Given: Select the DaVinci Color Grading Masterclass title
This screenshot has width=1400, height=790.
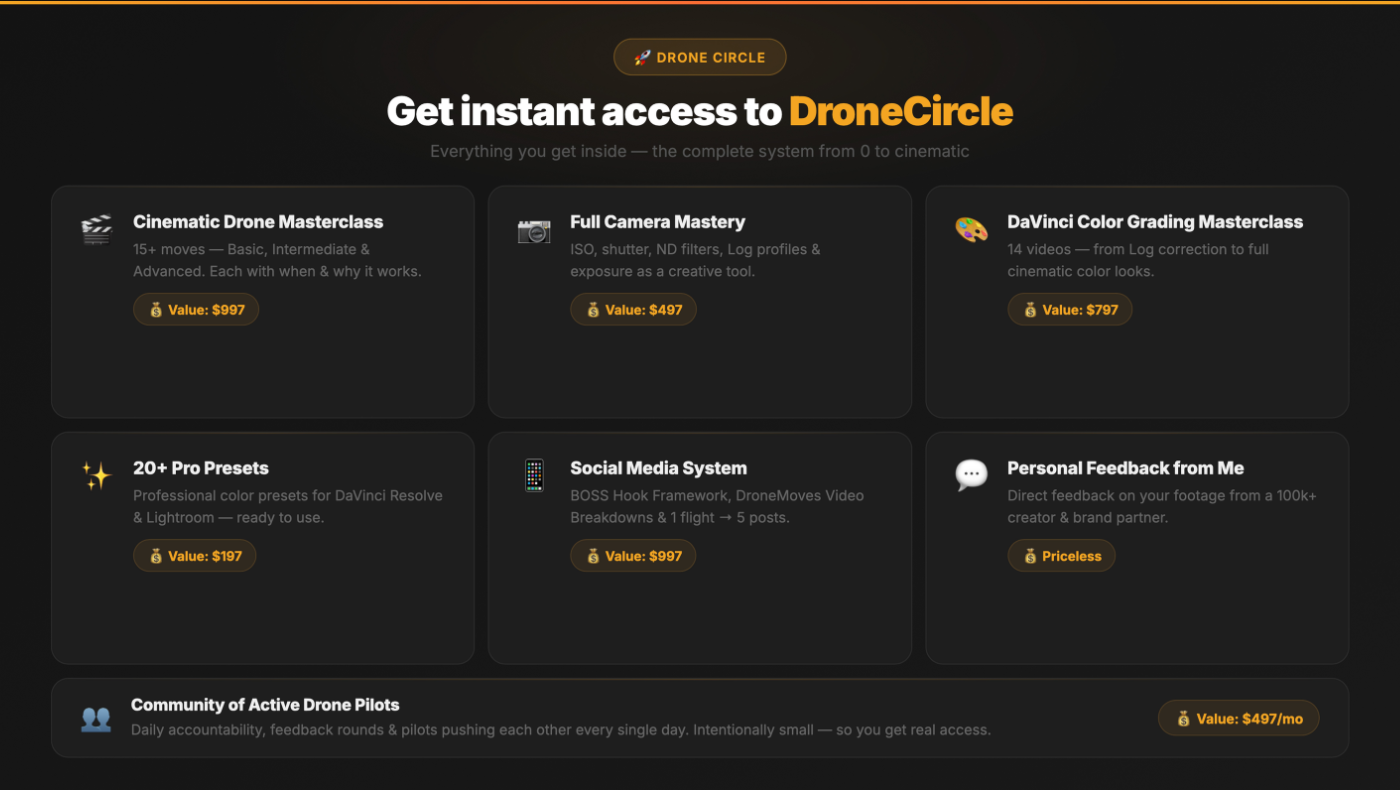Looking at the screenshot, I should tap(1155, 222).
